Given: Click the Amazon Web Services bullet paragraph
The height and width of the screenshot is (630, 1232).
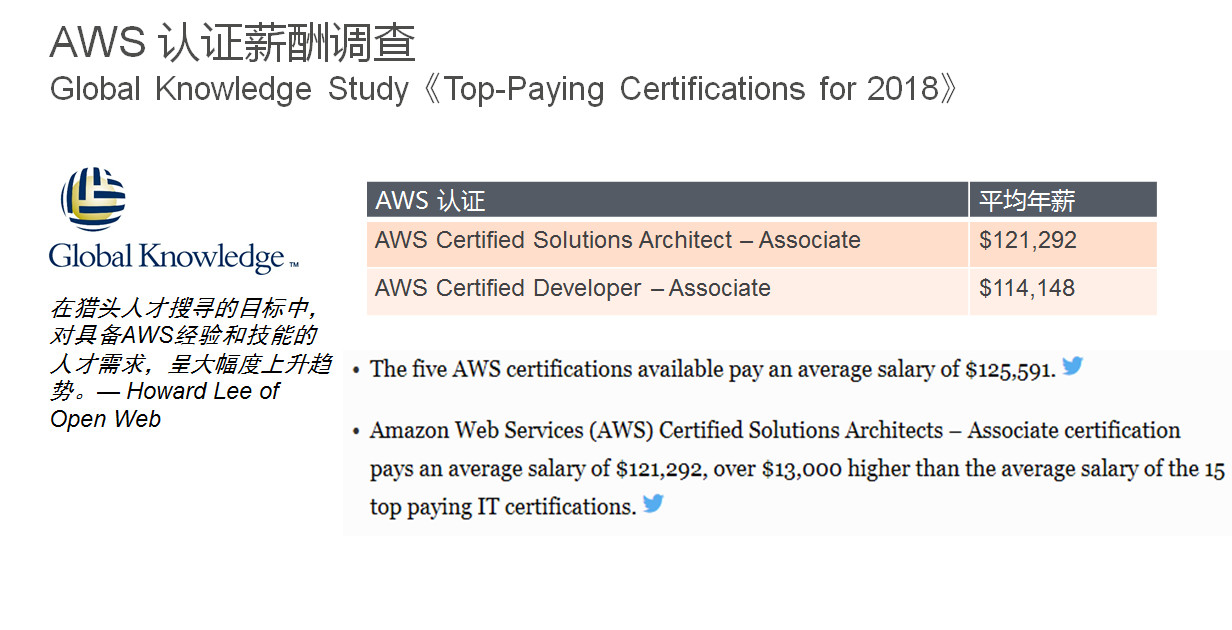Looking at the screenshot, I should pyautogui.click(x=797, y=468).
